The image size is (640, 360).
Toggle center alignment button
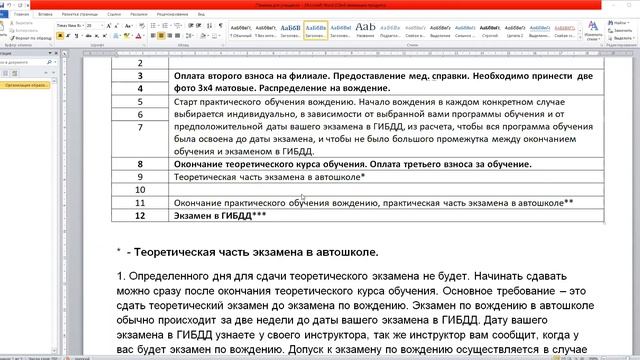[x=161, y=36]
